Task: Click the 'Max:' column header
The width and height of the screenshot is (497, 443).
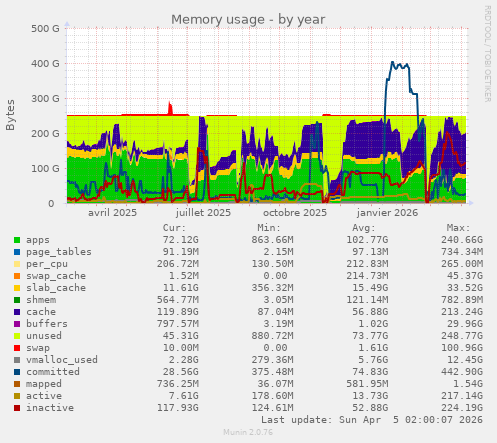Action: tap(458, 228)
